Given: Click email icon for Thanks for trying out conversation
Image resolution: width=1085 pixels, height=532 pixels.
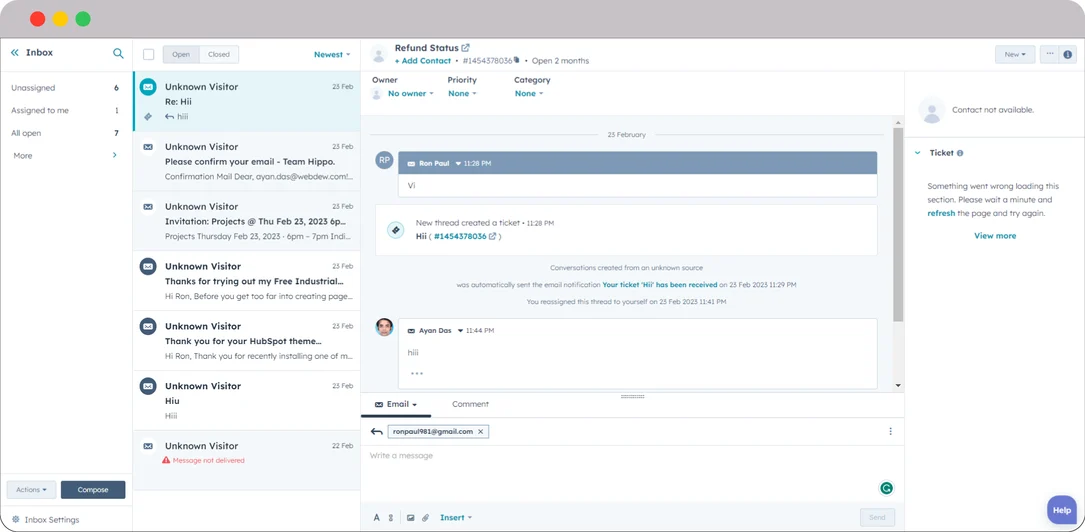Looking at the screenshot, I should 148,266.
